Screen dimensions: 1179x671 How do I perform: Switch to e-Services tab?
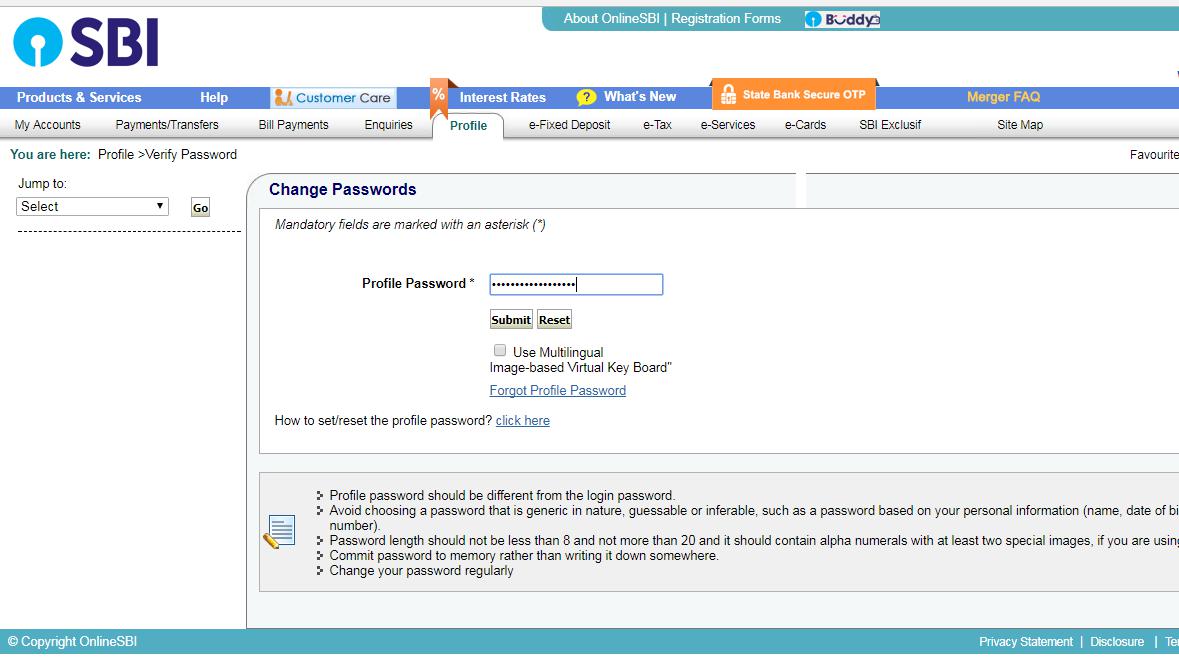728,125
